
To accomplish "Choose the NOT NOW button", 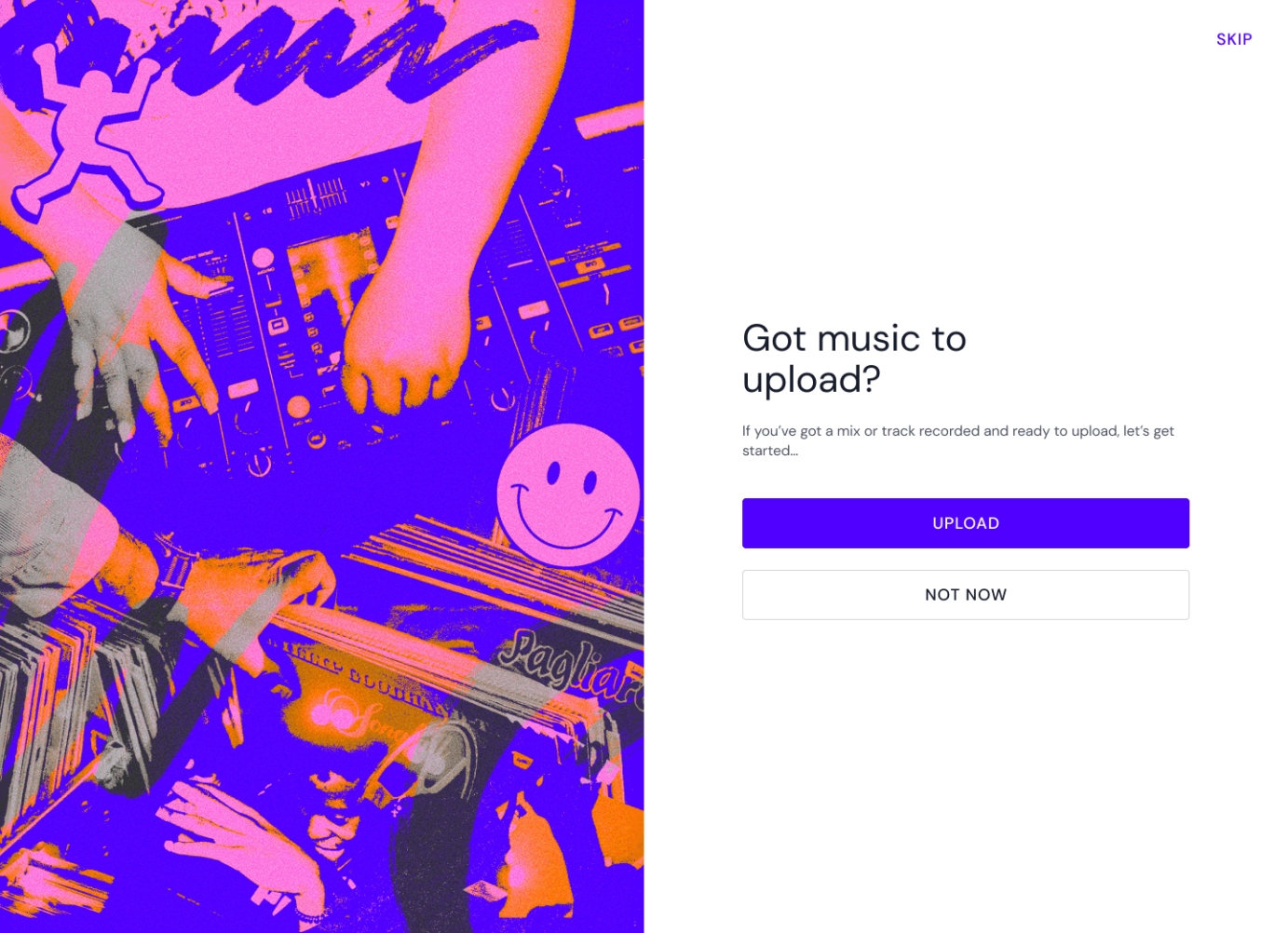I will click(965, 595).
